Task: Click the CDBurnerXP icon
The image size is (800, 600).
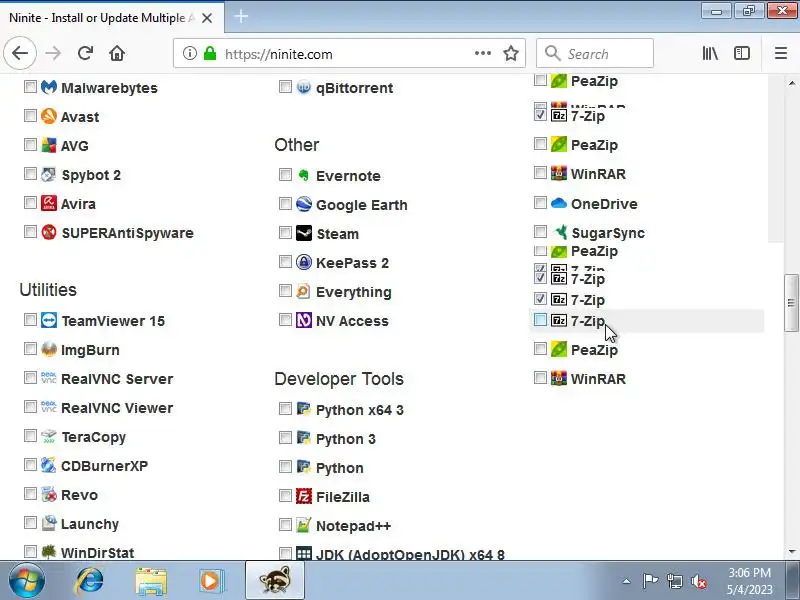Action: (x=48, y=465)
